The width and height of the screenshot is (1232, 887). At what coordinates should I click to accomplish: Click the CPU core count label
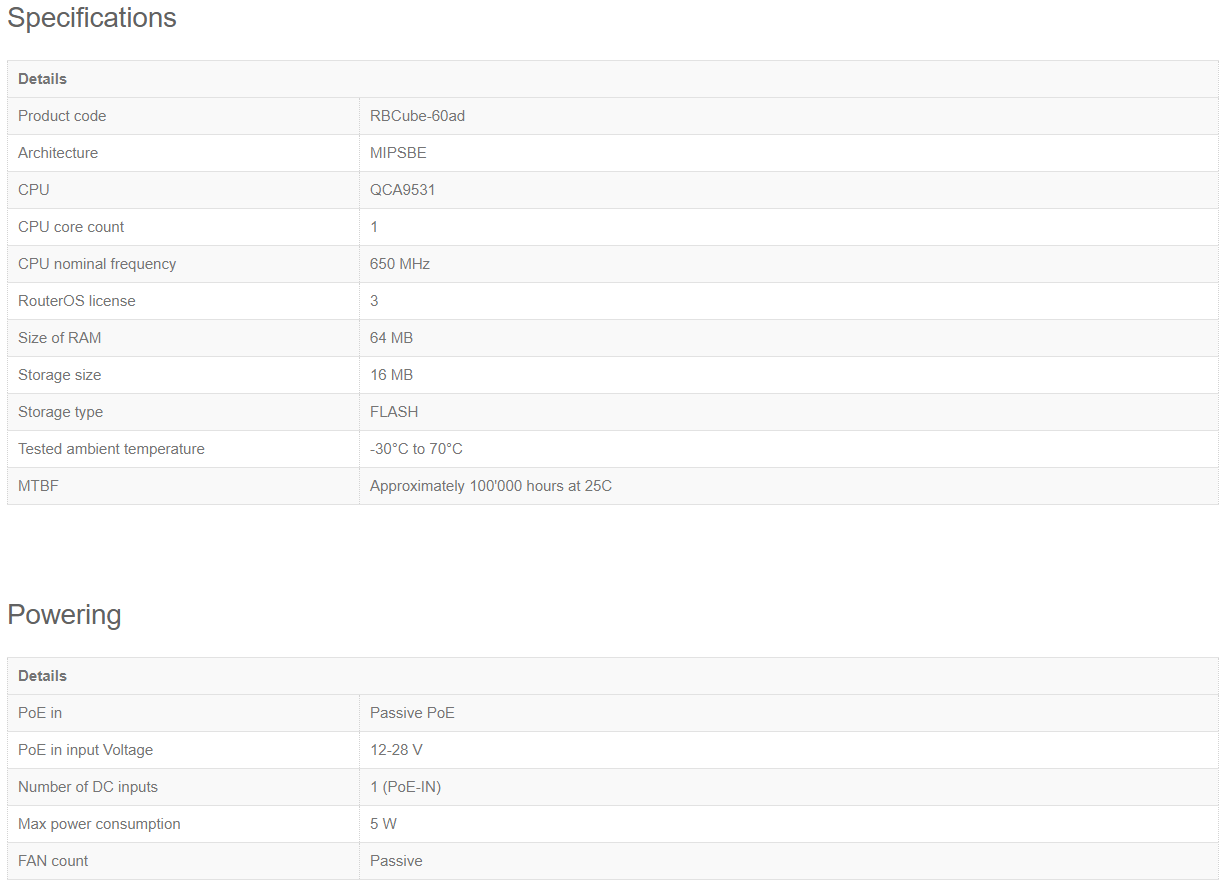click(71, 227)
